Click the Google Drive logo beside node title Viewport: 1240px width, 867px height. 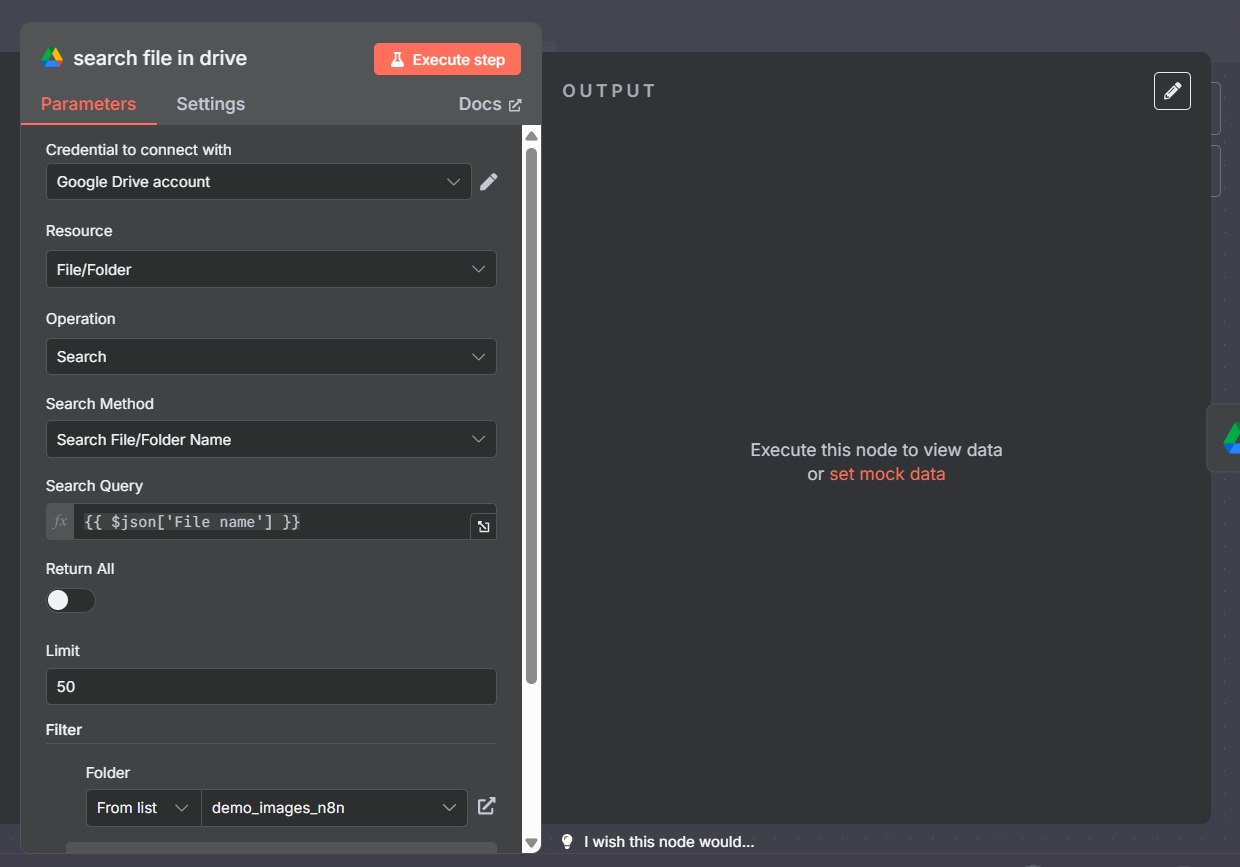click(52, 58)
